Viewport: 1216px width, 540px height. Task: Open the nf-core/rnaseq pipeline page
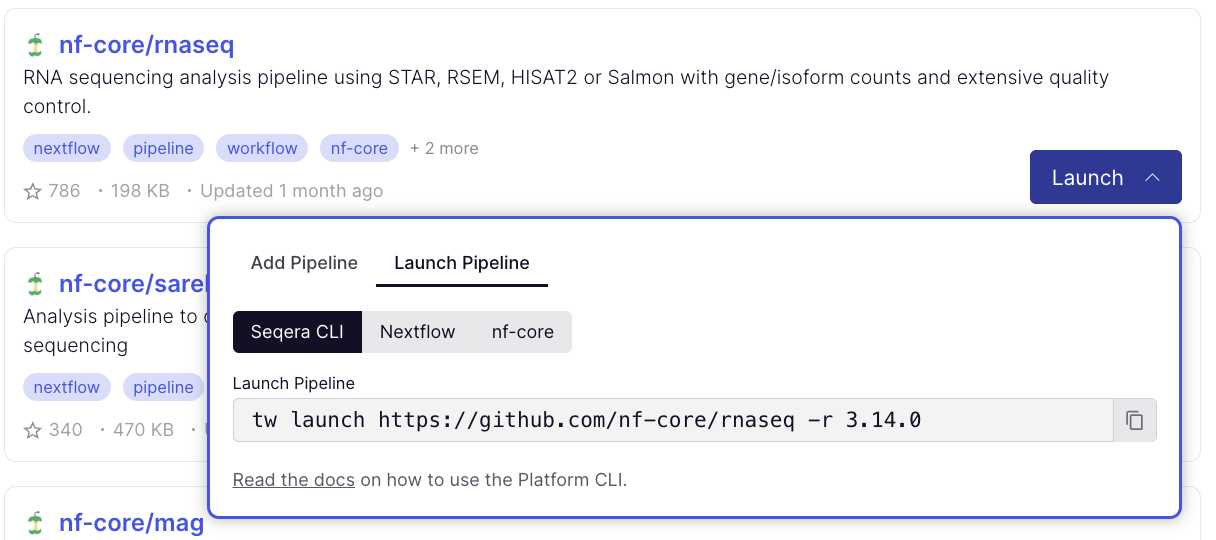(x=146, y=45)
